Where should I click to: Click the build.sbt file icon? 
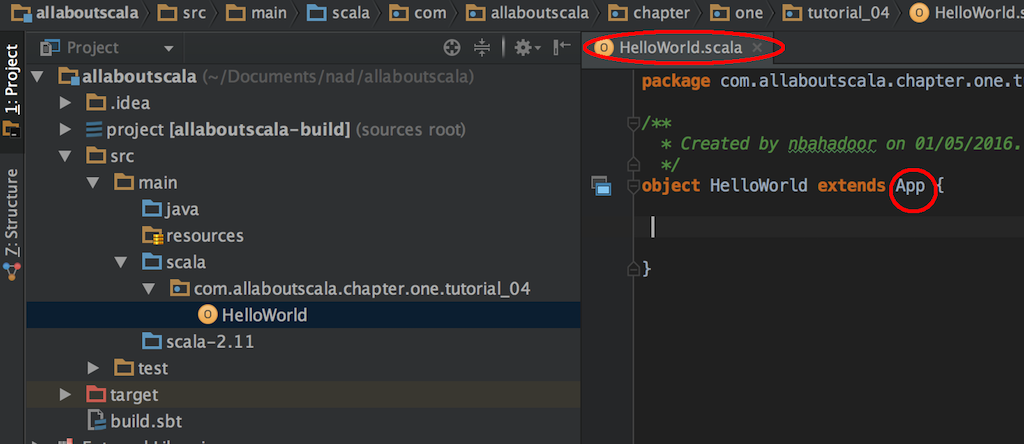click(97, 421)
